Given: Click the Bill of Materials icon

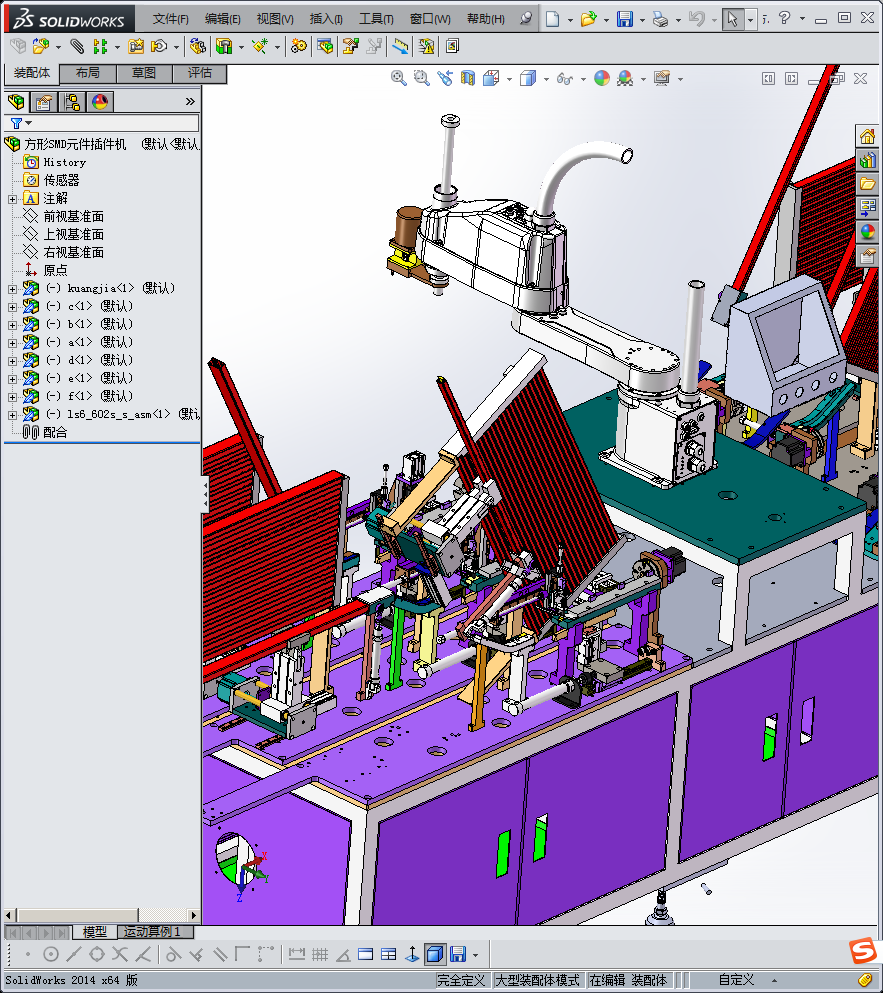Looking at the screenshot, I should pyautogui.click(x=325, y=46).
